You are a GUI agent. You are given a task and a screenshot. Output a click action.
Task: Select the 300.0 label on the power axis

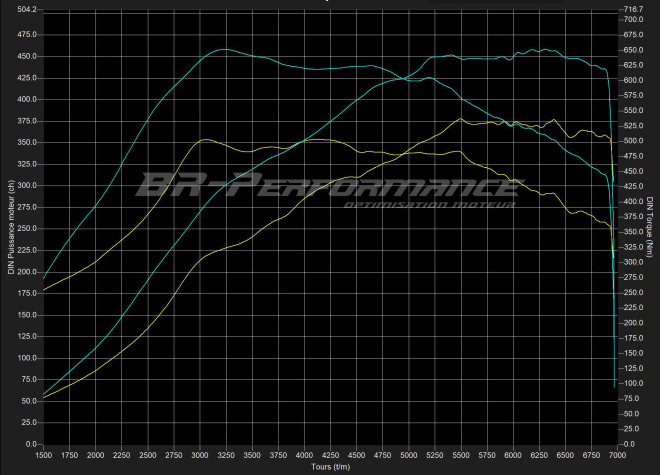pos(24,186)
